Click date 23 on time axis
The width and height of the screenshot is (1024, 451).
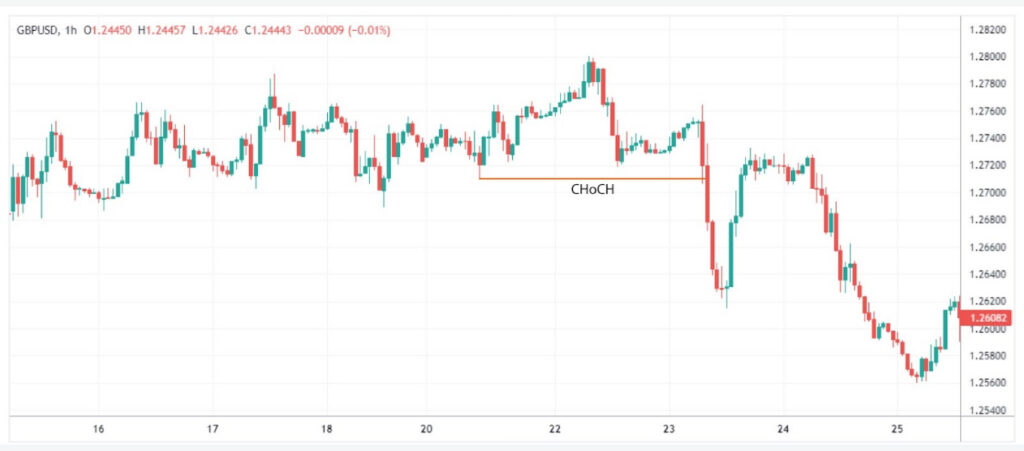[667, 429]
